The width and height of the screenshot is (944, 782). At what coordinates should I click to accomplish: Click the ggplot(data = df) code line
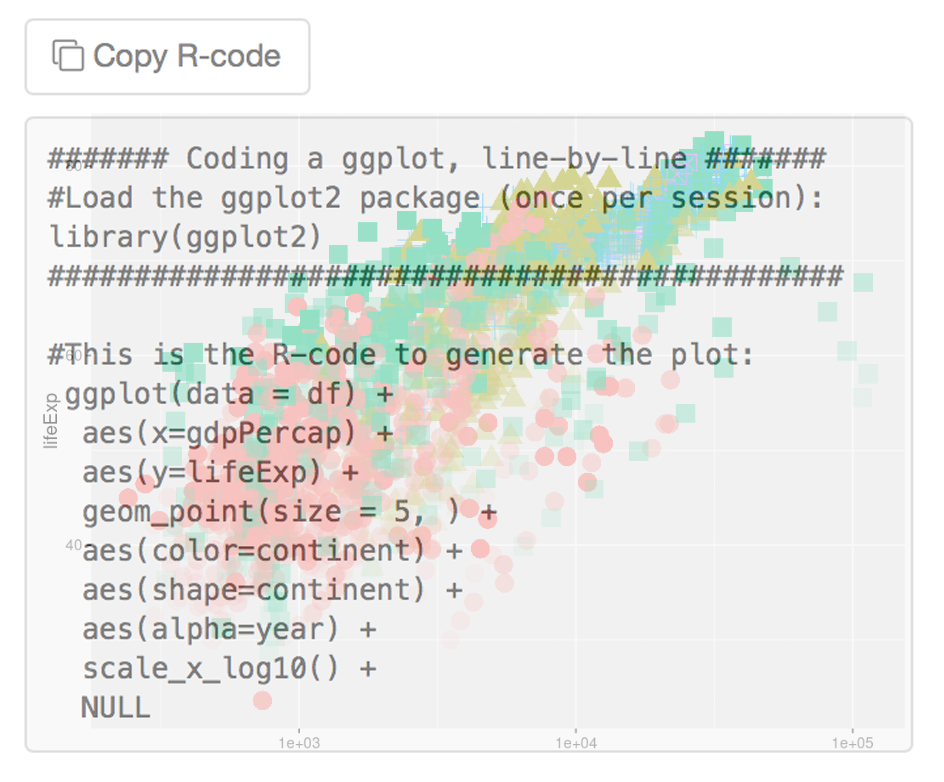tap(229, 394)
